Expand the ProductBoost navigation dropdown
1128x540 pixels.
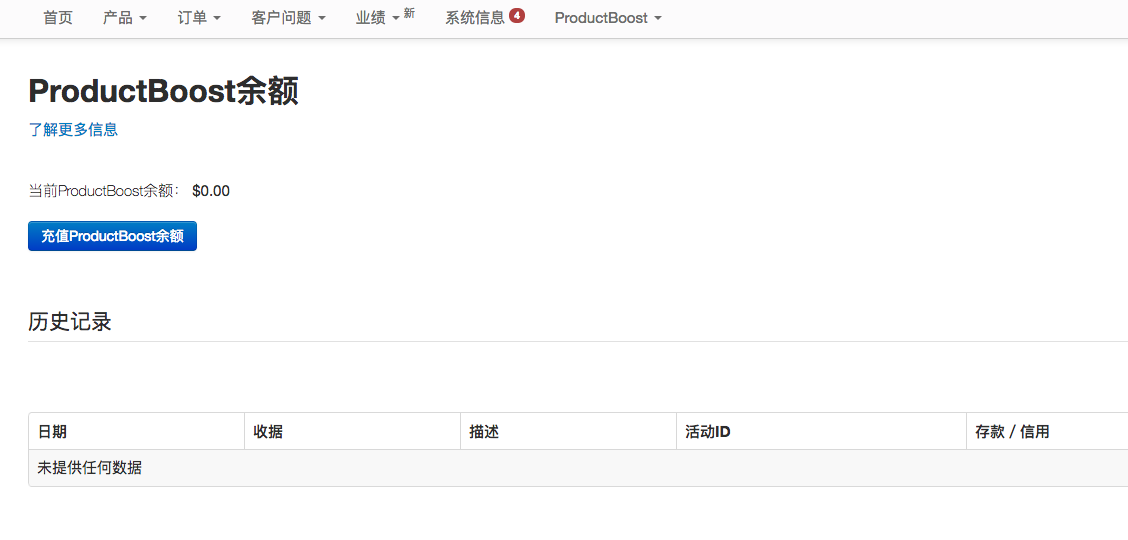click(x=608, y=18)
